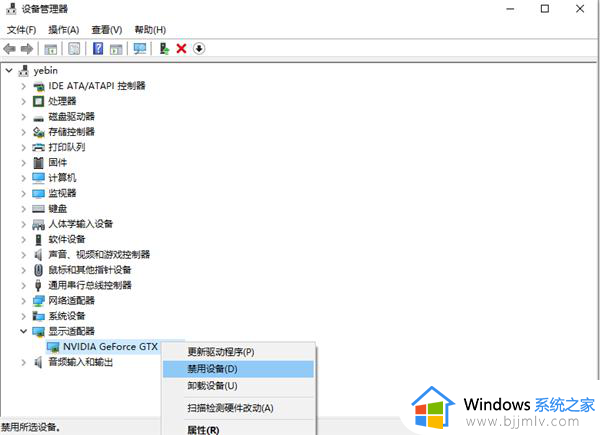Click the Back arrow toolbar icon
Image resolution: width=600 pixels, height=435 pixels.
click(10, 49)
